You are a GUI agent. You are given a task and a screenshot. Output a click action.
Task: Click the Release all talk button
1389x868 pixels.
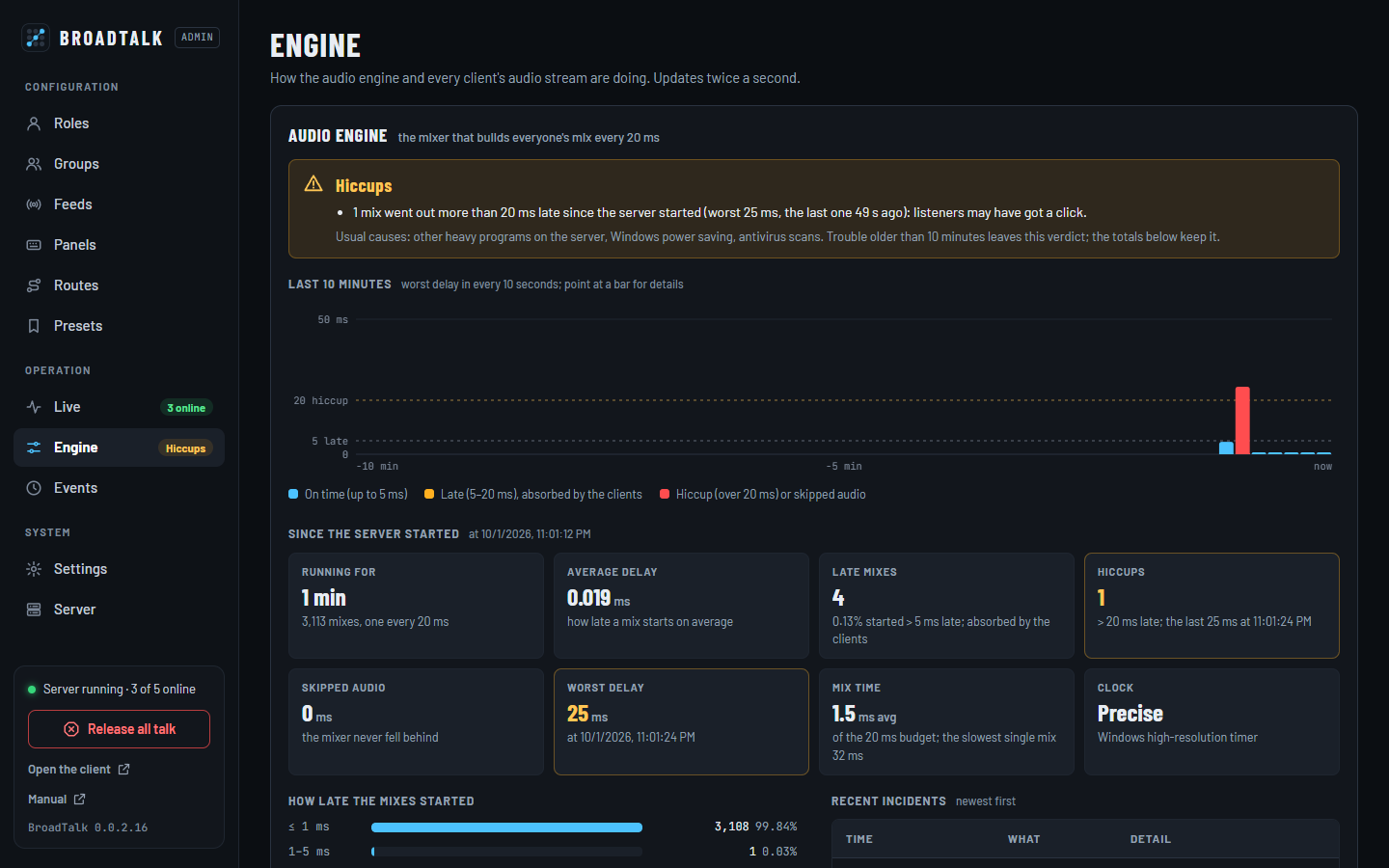point(119,729)
